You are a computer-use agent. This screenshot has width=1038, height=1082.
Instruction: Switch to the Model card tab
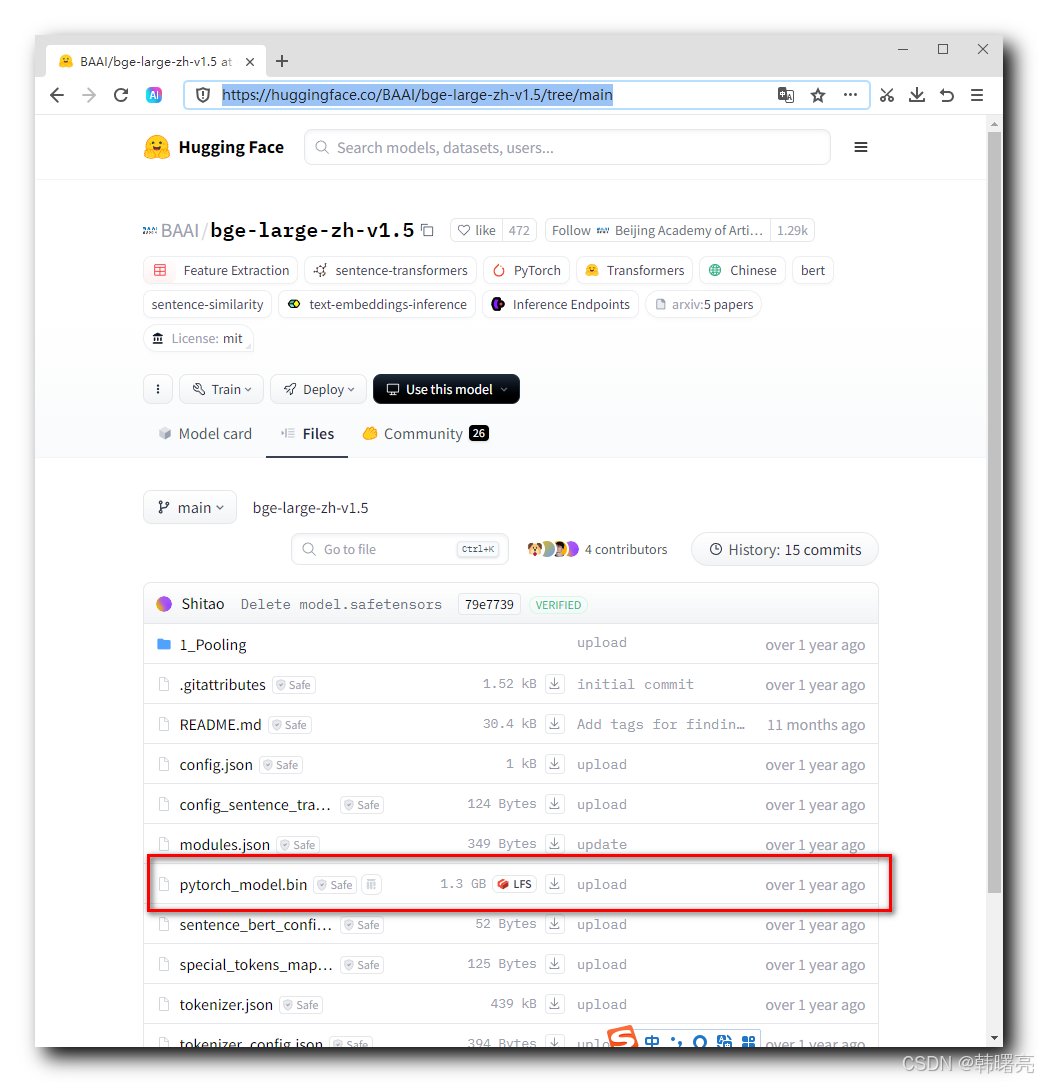[x=205, y=434]
